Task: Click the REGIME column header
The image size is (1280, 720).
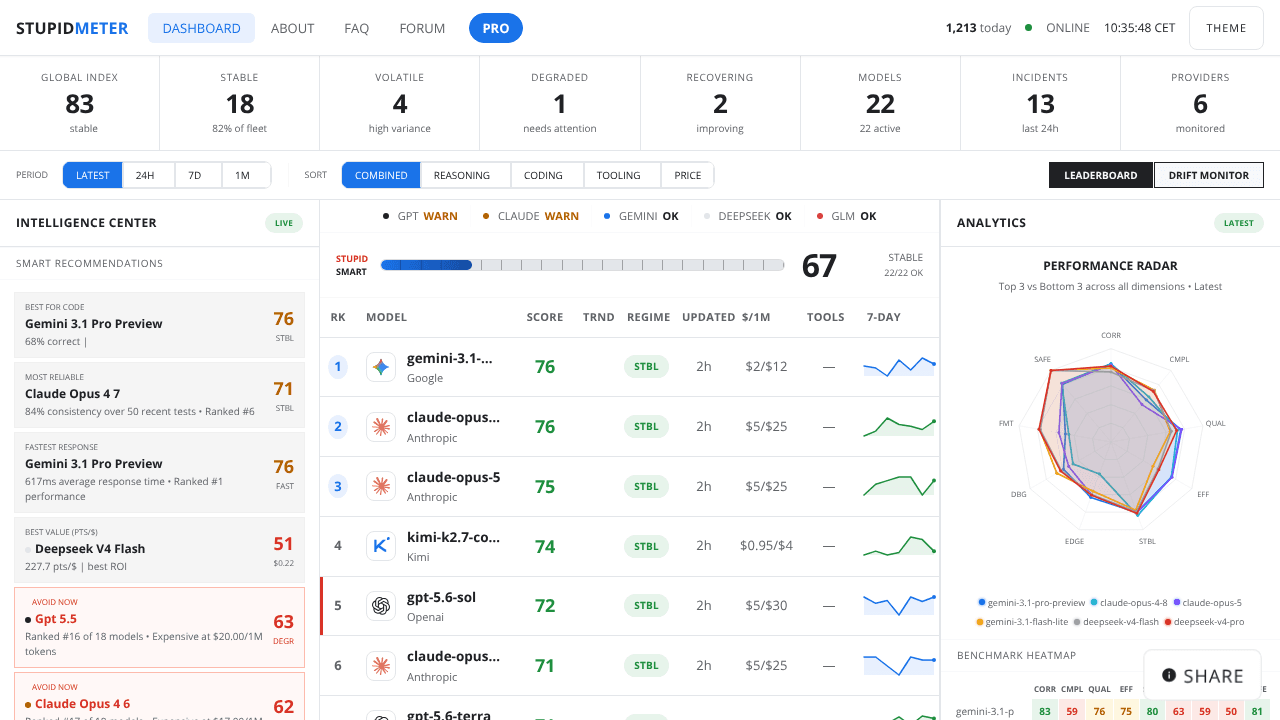Action: 648,317
